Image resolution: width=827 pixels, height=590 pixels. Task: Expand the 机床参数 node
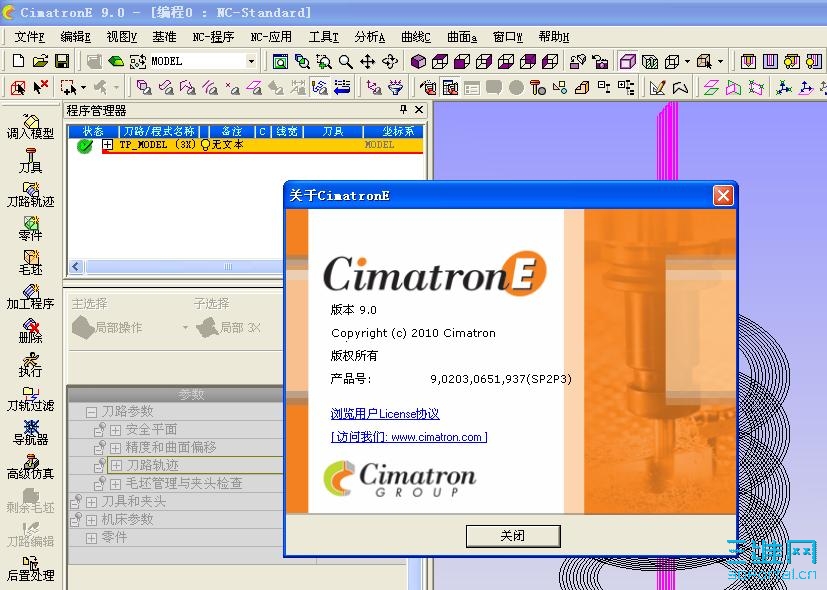pos(91,519)
